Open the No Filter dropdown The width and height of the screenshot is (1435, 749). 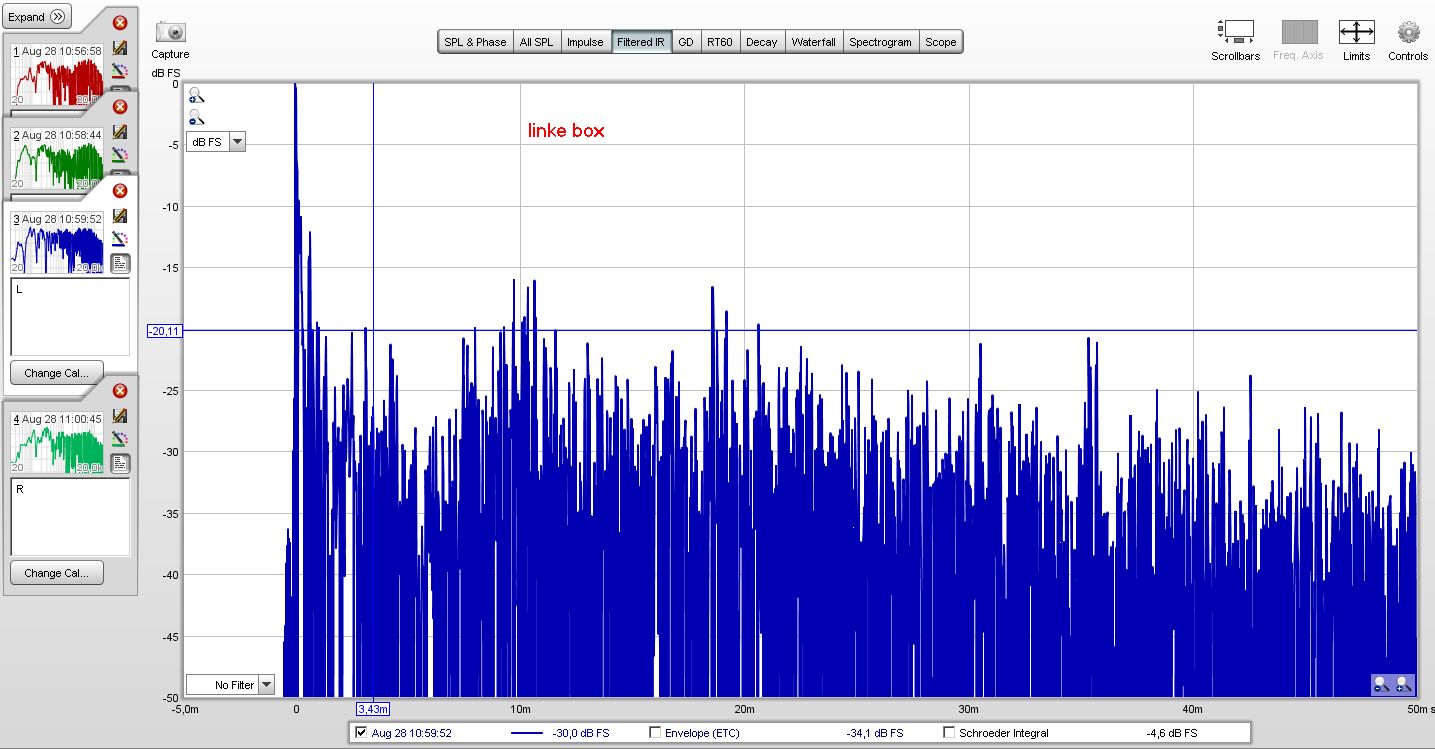[x=231, y=685]
